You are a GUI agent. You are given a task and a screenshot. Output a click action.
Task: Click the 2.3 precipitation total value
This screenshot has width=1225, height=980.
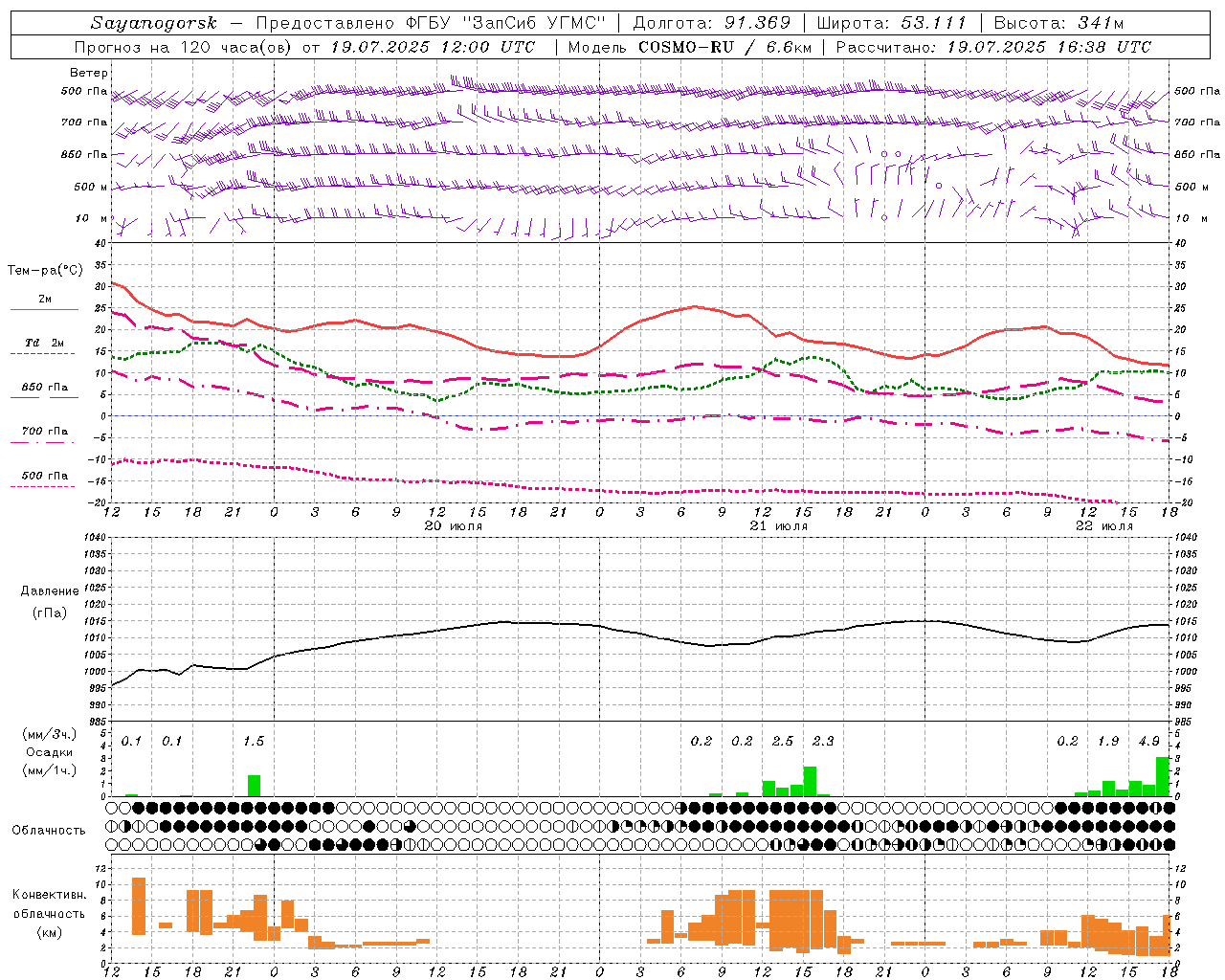(x=823, y=742)
